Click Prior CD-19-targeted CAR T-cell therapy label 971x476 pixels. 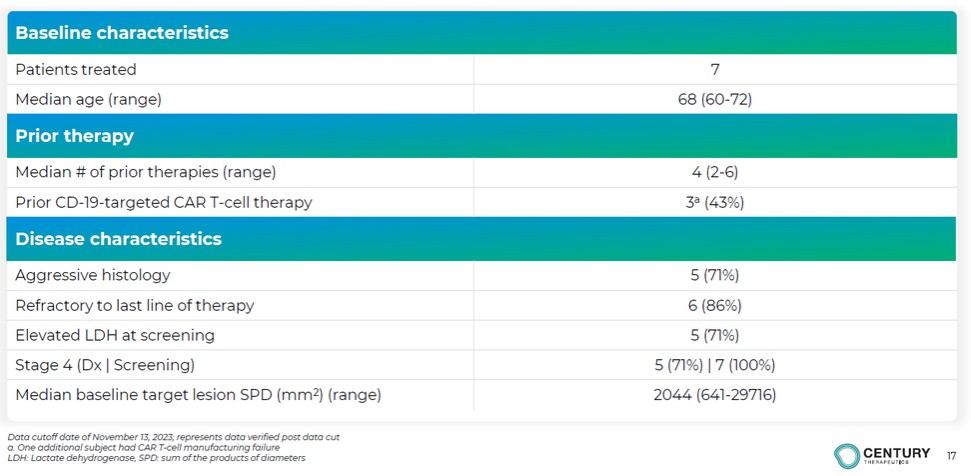164,202
